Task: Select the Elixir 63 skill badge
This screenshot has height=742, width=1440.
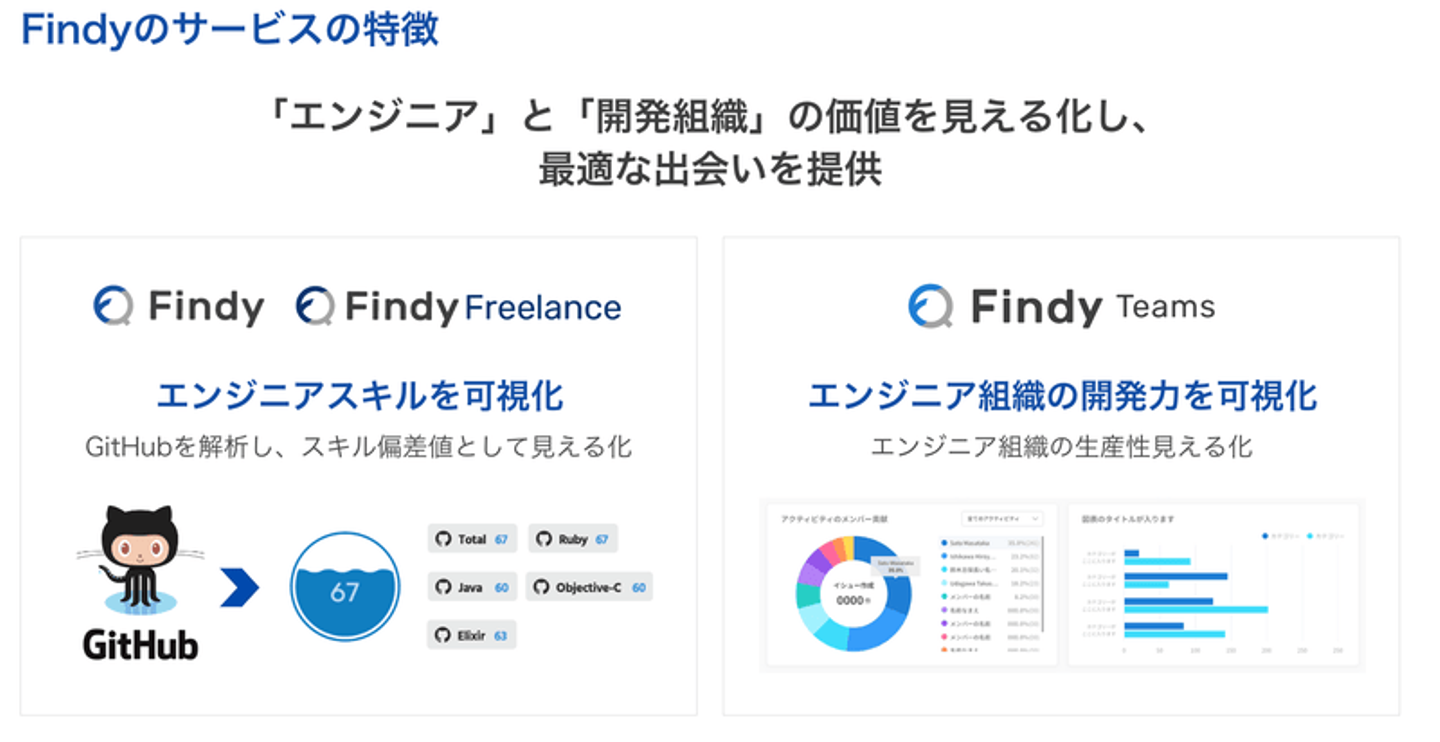Action: (471, 635)
